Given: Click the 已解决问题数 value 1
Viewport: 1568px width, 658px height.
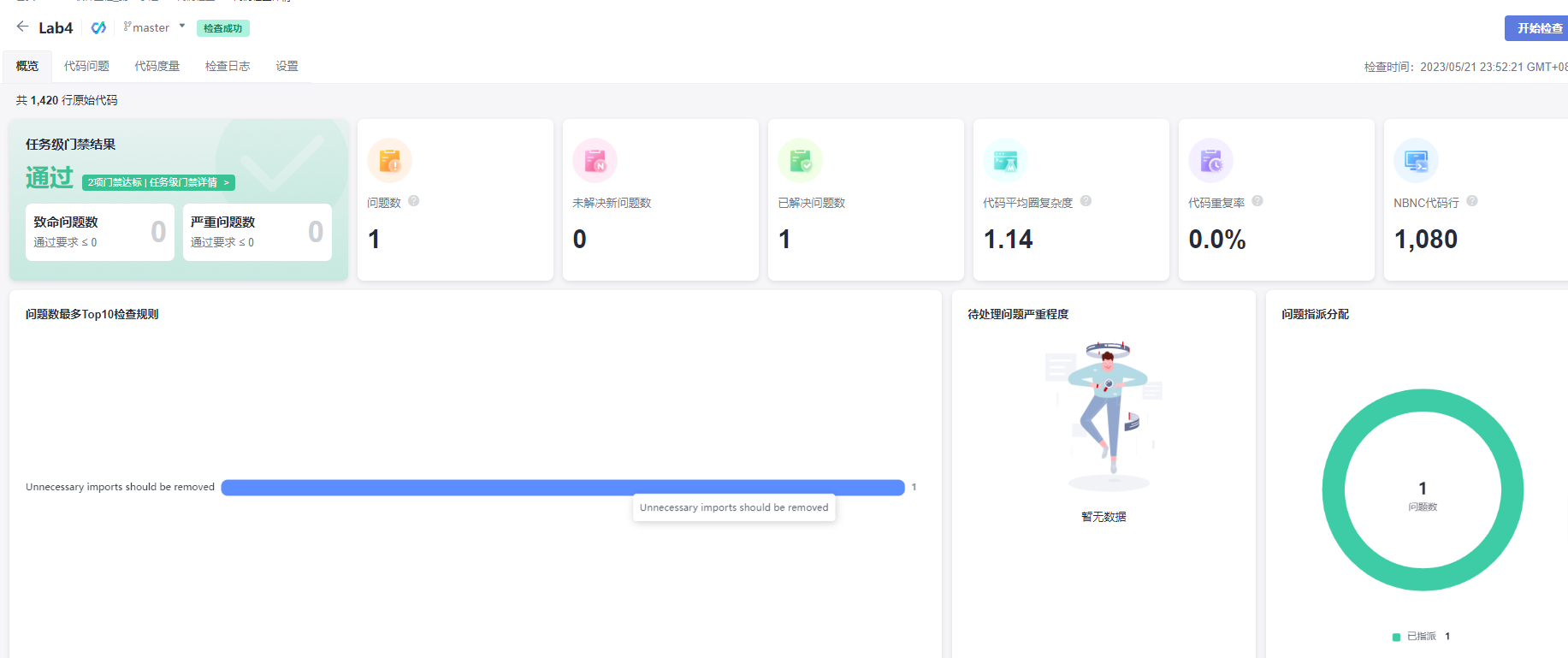Looking at the screenshot, I should [x=784, y=240].
